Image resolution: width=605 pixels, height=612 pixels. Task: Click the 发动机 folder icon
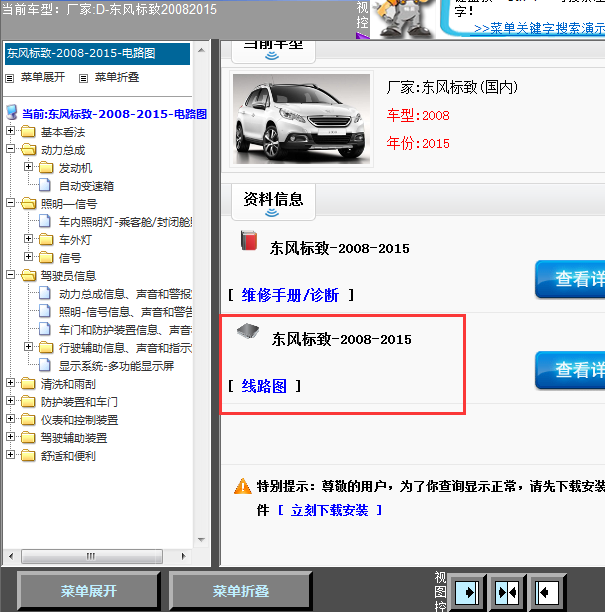pyautogui.click(x=46, y=167)
